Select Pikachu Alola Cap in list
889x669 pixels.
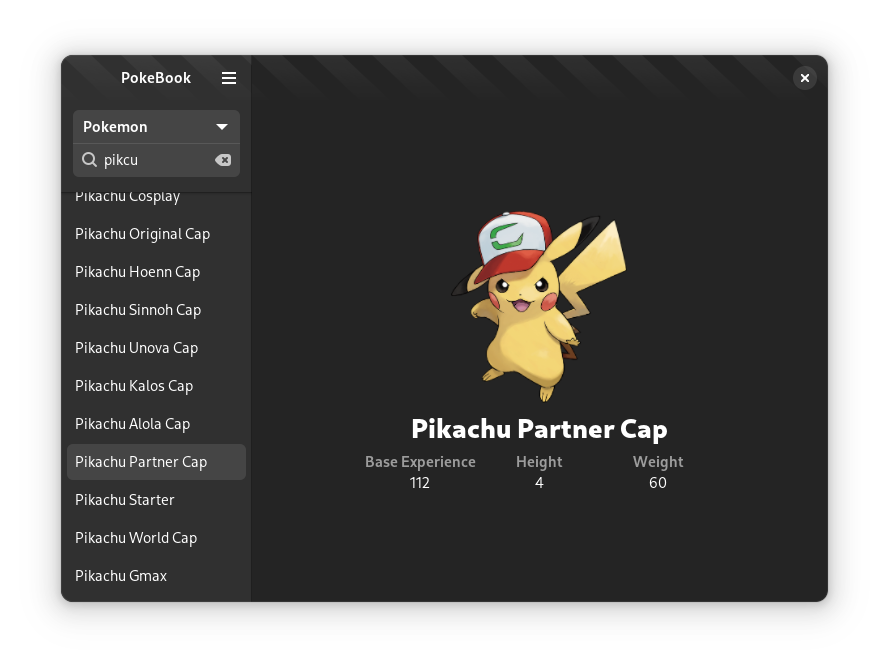pos(156,424)
